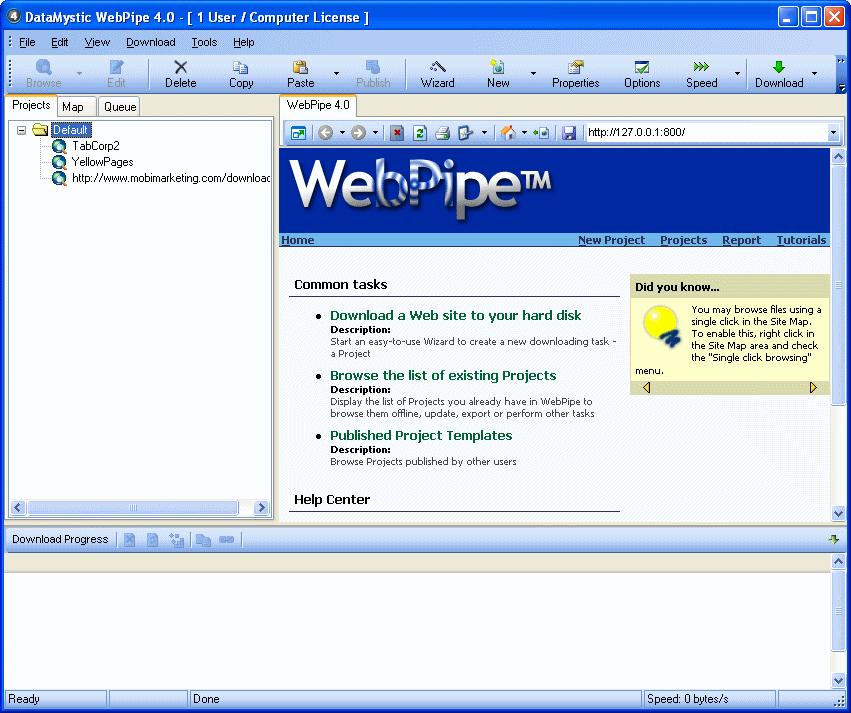This screenshot has height=713, width=851.
Task: Open the Tools menu
Action: pyautogui.click(x=204, y=42)
